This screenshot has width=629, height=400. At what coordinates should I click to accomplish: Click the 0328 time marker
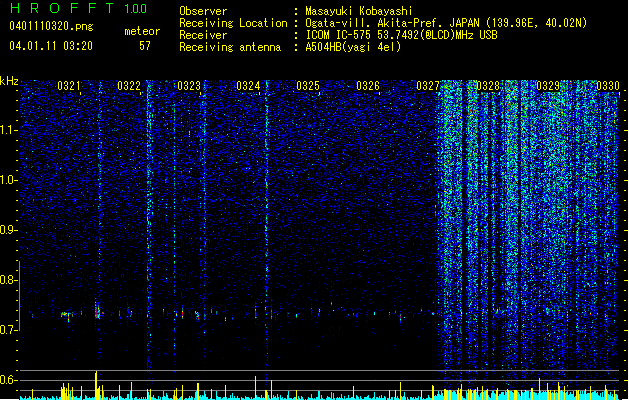tap(488, 86)
